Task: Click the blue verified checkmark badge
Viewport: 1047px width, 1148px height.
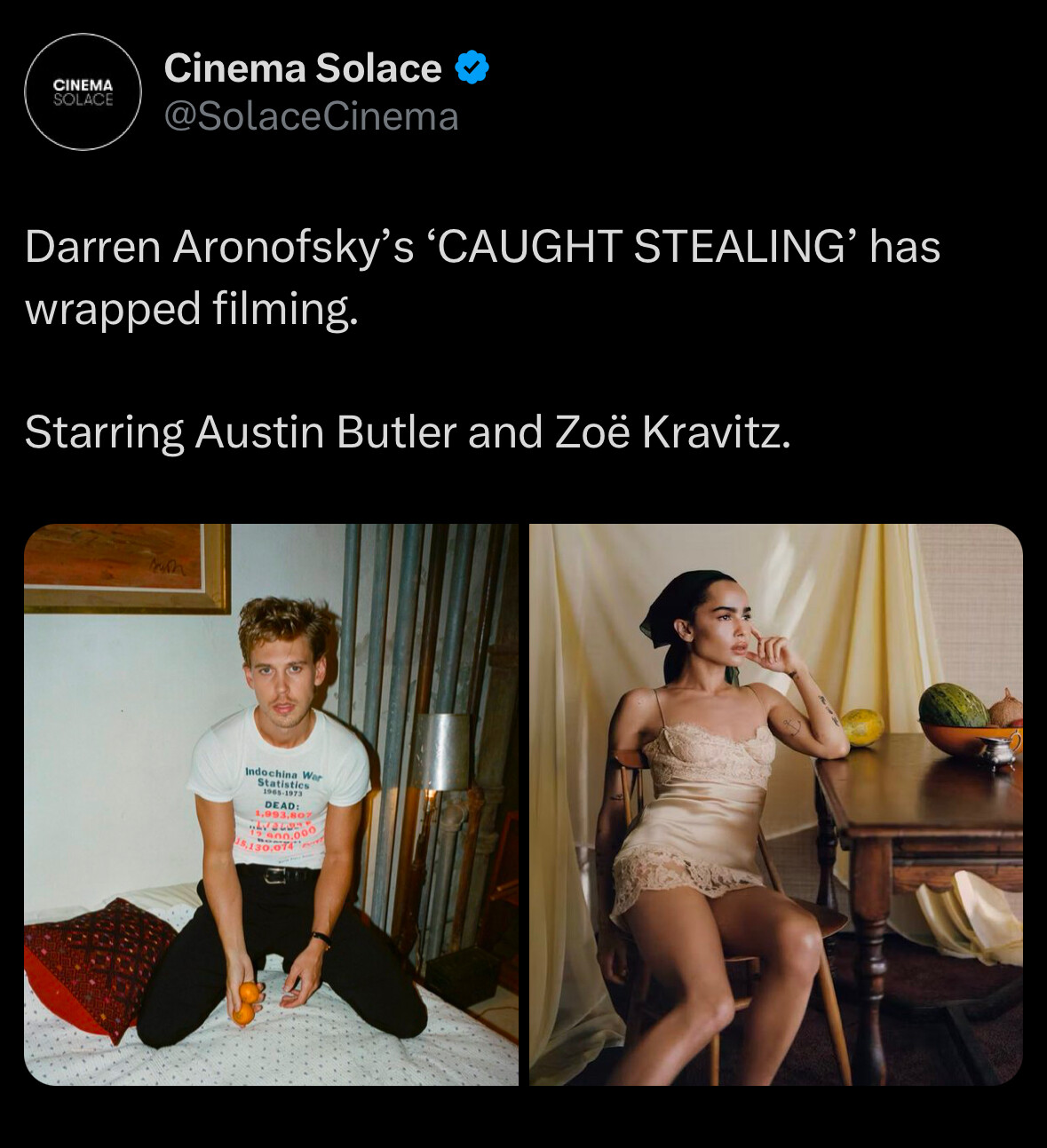Action: click(472, 68)
